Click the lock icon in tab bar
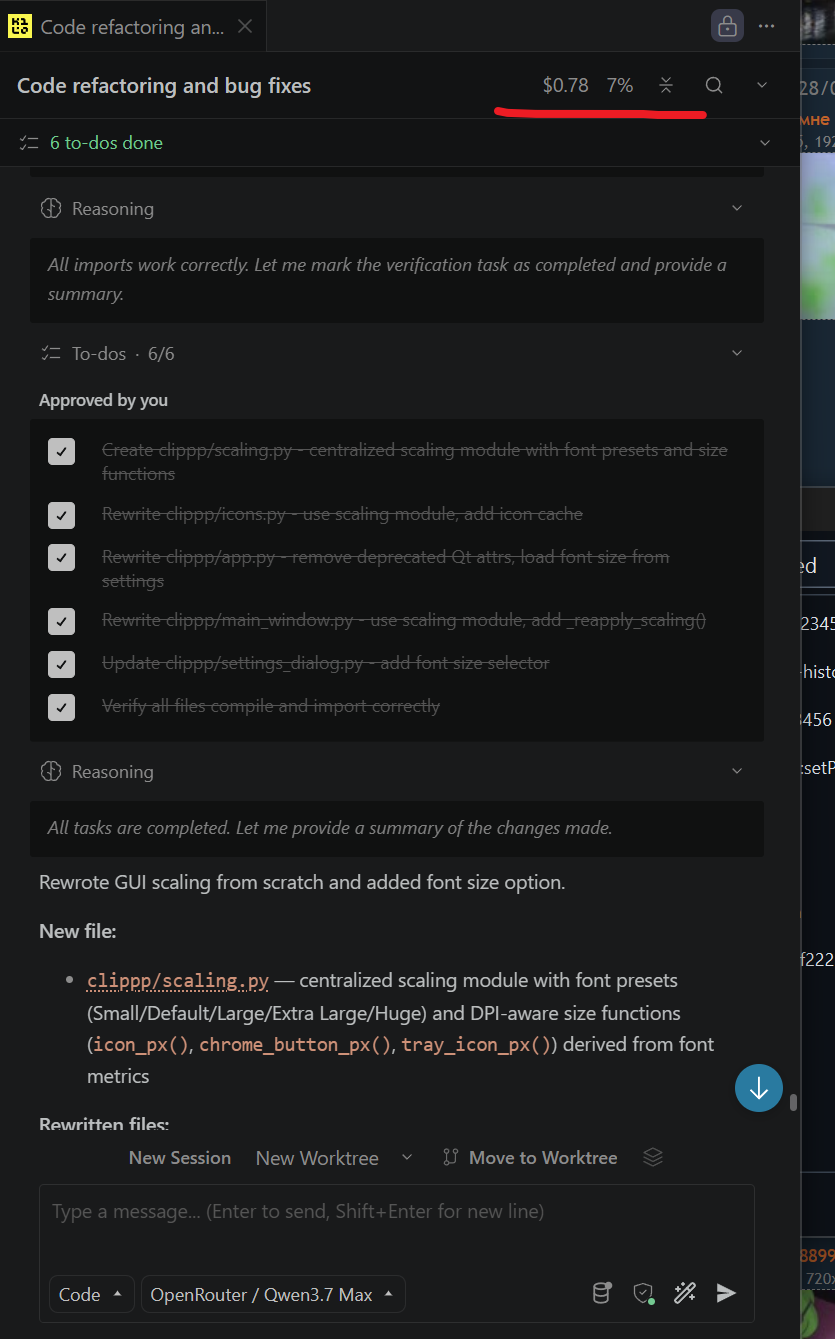835x1339 pixels. coord(727,26)
